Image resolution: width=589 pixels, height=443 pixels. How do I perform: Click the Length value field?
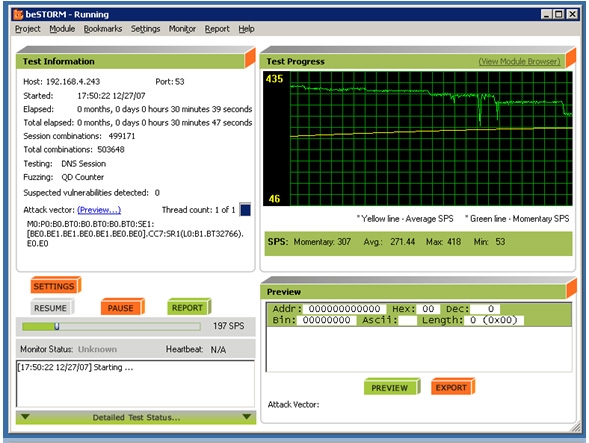click(x=494, y=320)
